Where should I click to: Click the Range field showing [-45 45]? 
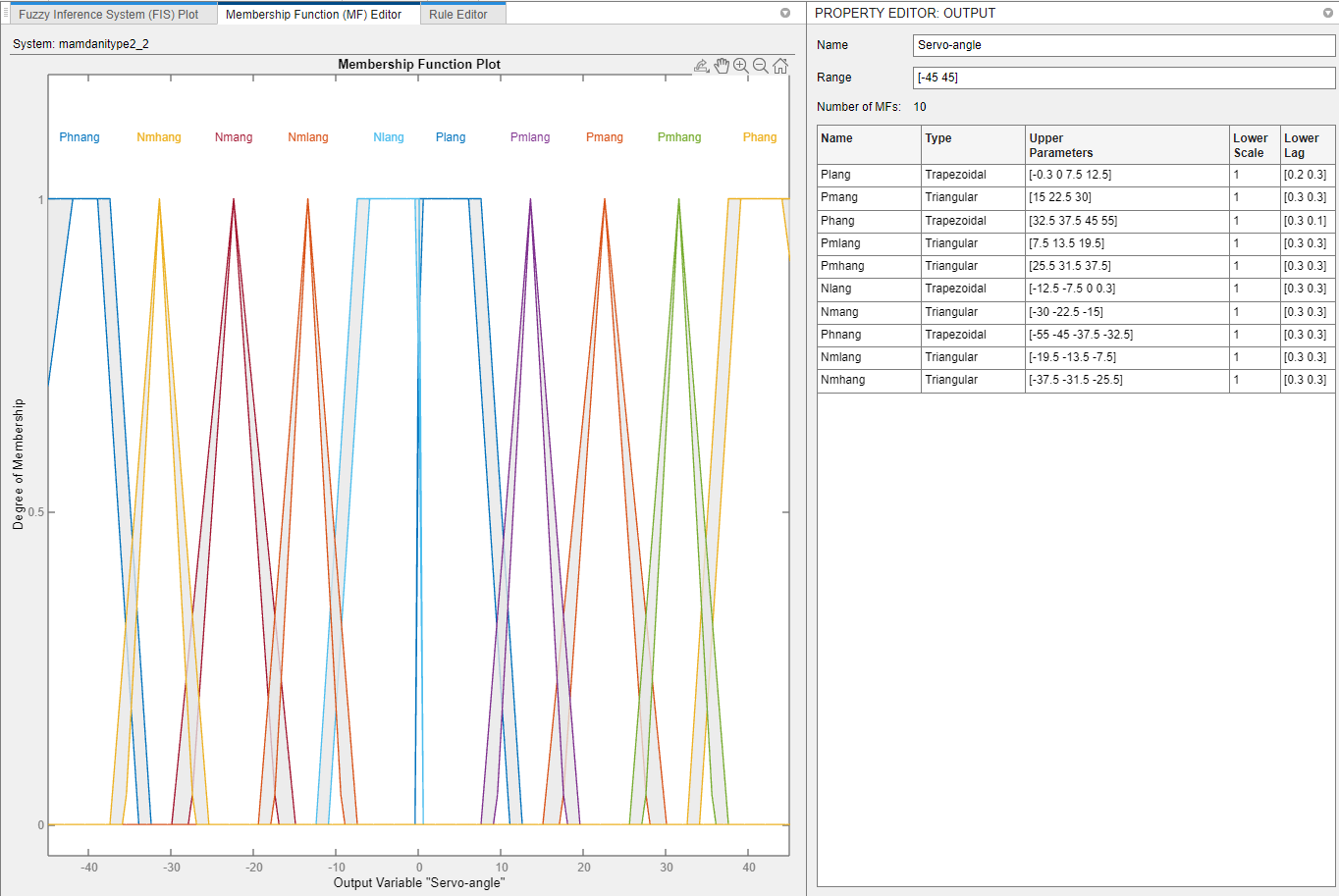1123,78
